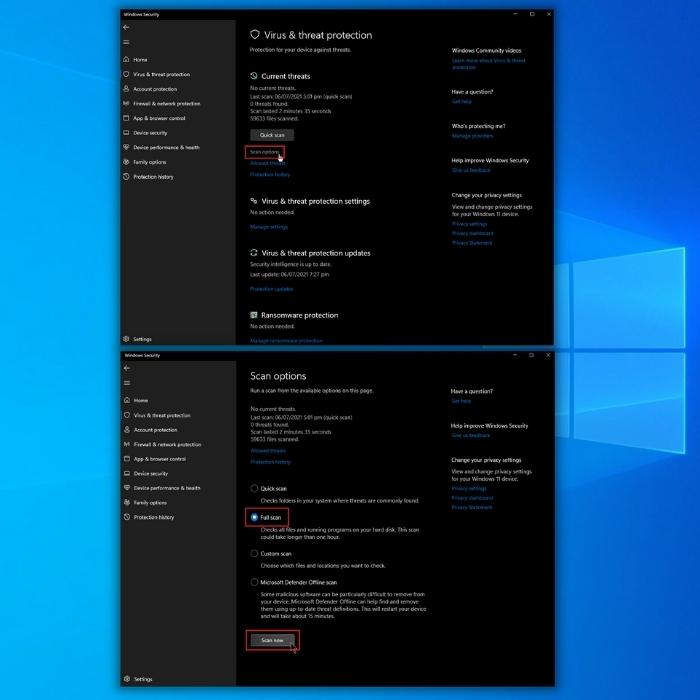Image resolution: width=700 pixels, height=700 pixels.
Task: Open Protection history link under Current threats in top window
Action: (x=270, y=175)
